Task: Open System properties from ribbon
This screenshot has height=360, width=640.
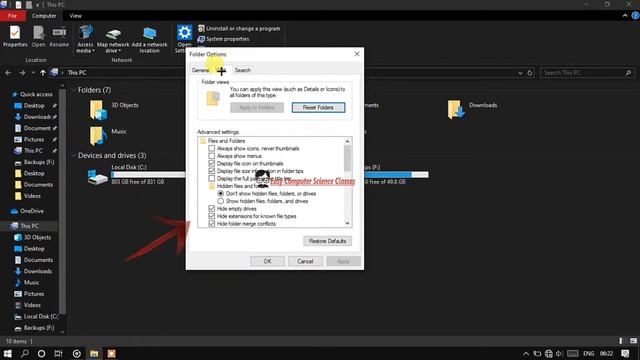Action: coord(224,39)
